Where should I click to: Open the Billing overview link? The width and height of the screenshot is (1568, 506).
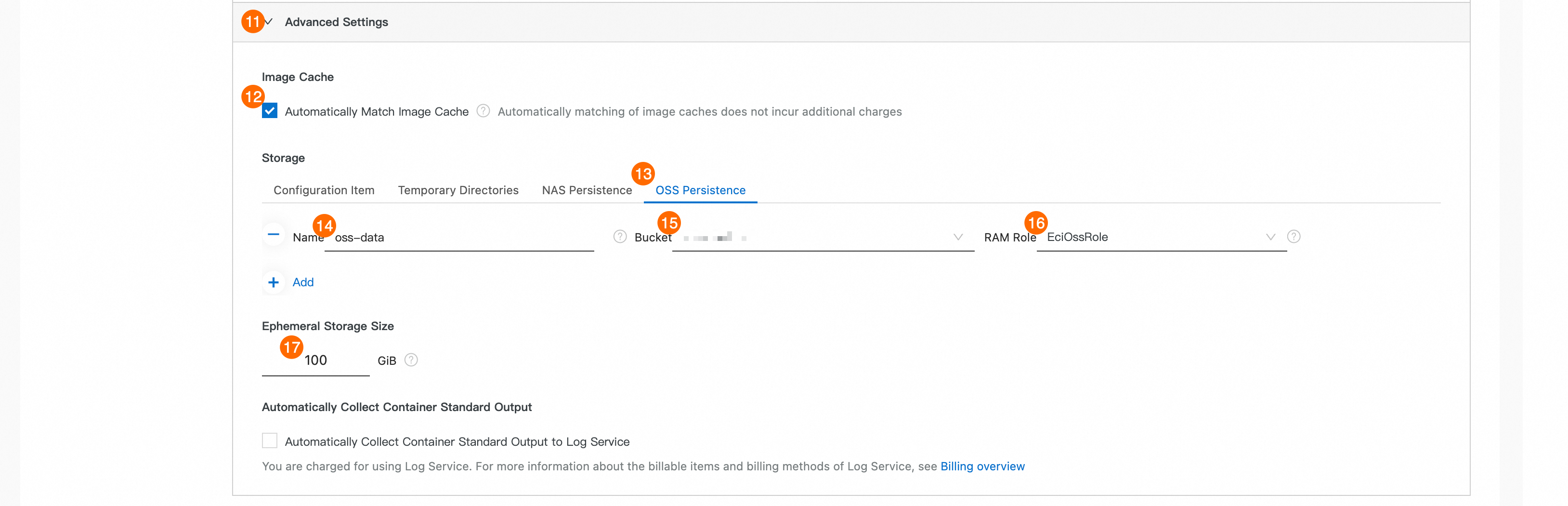pos(982,466)
